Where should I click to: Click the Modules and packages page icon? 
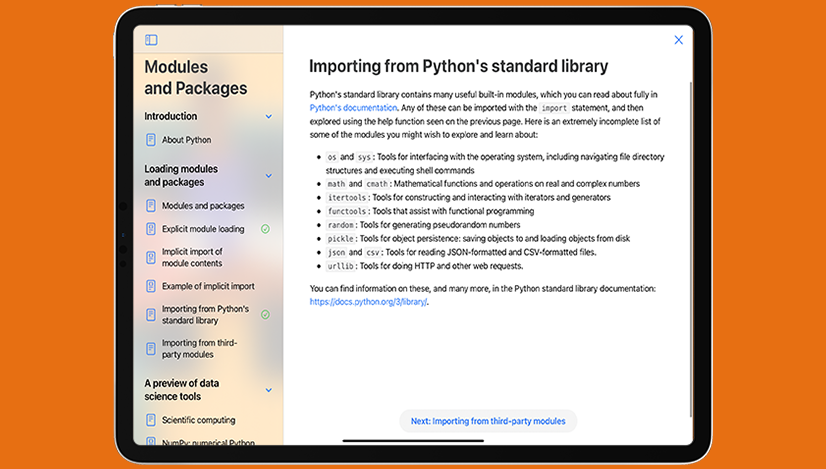pos(150,206)
